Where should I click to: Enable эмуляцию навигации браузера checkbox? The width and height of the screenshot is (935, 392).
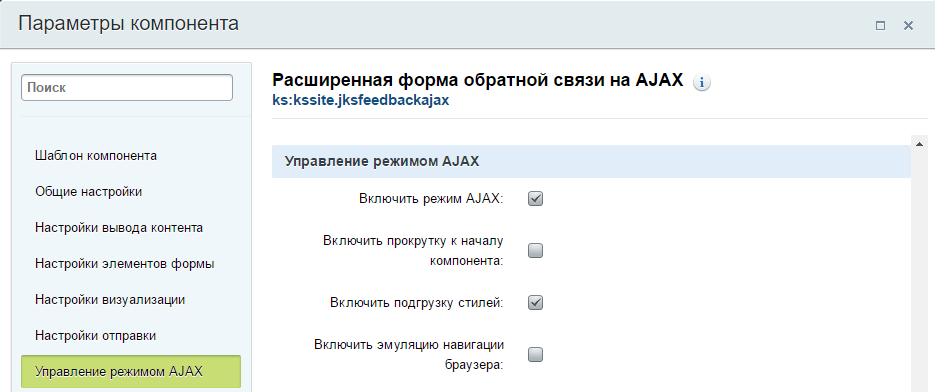click(x=535, y=355)
